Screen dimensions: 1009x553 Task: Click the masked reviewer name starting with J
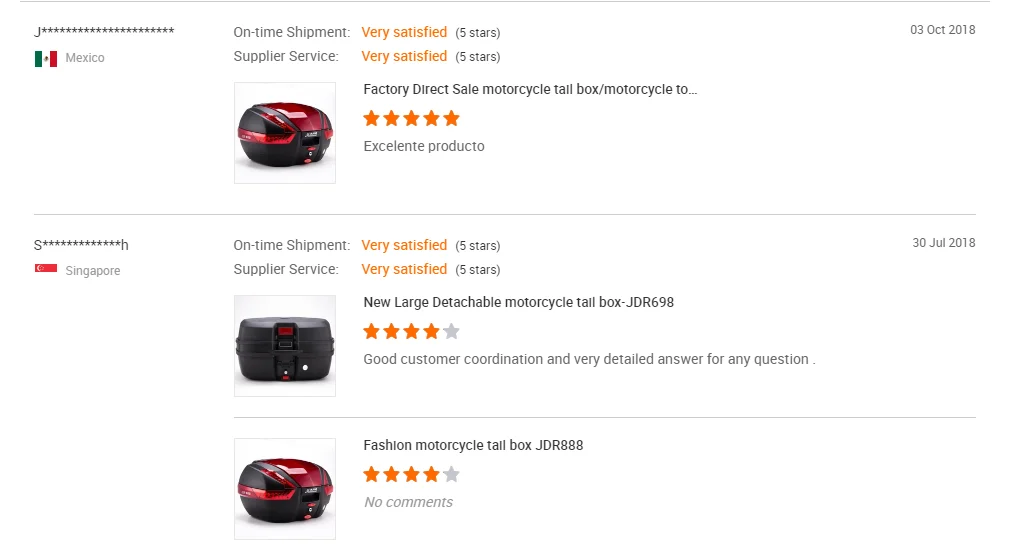point(104,32)
